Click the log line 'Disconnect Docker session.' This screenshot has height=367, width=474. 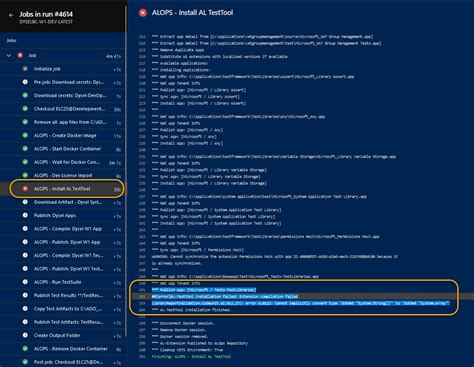(x=183, y=323)
